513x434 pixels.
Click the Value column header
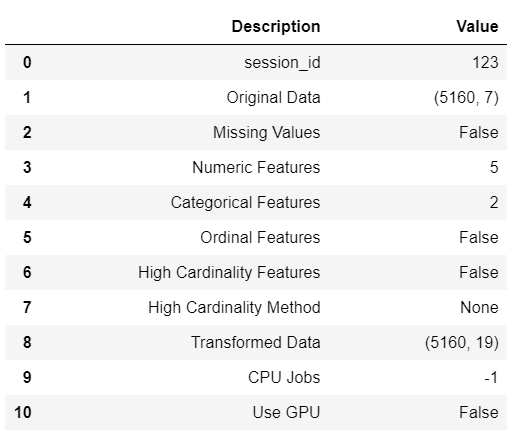click(477, 27)
